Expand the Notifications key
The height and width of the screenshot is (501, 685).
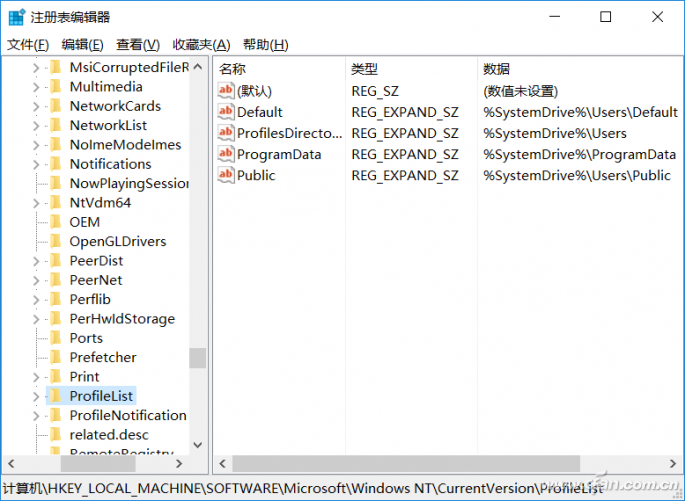[36, 164]
